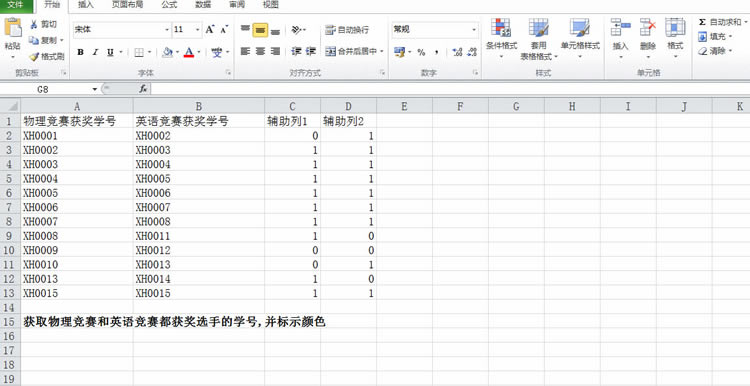The width and height of the screenshot is (750, 386).
Task: Increase the decimal places
Action: [457, 52]
